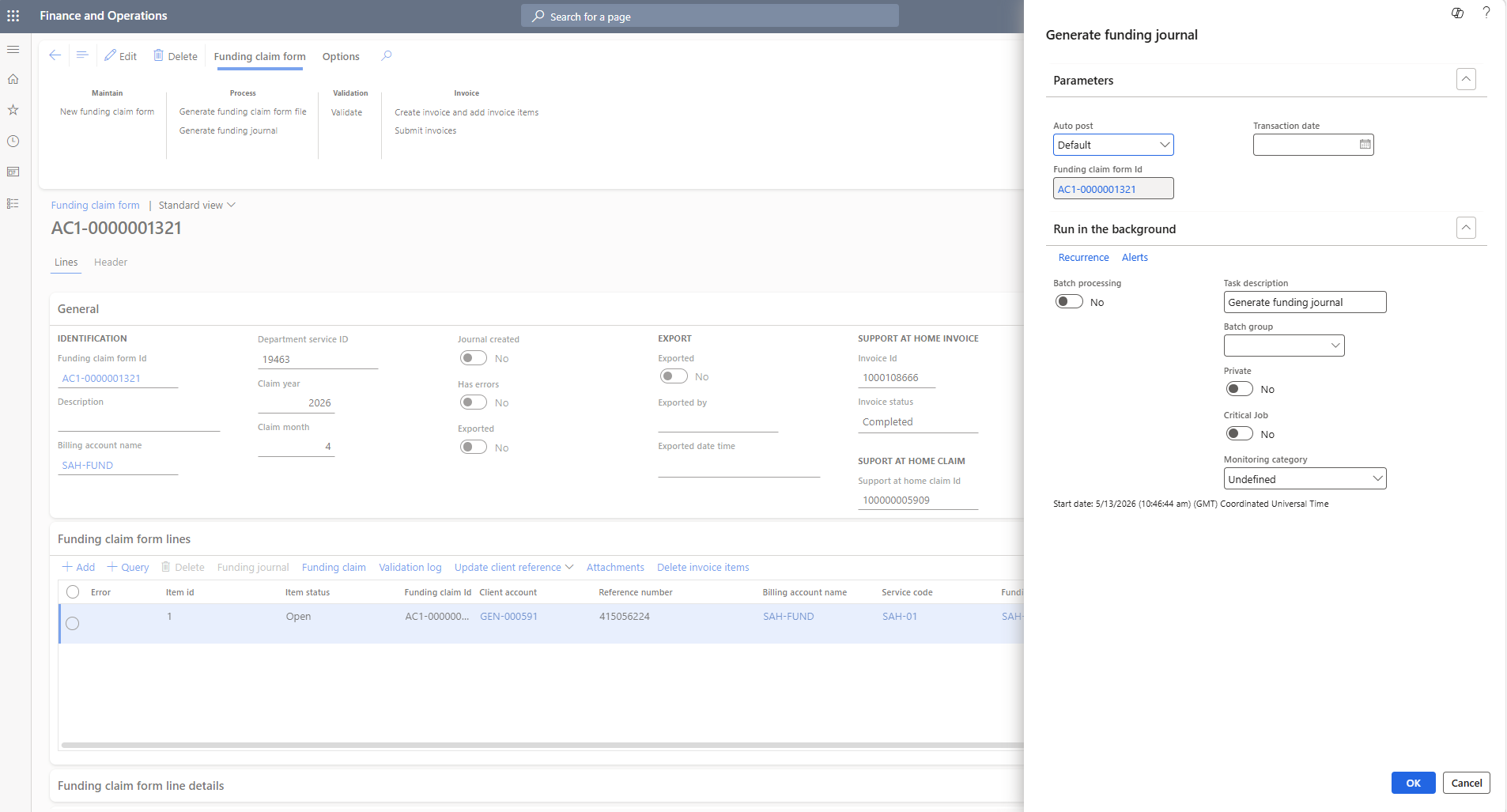Click the Delete trash button in action bar
Viewport: 1507px width, 812px height.
pos(175,56)
